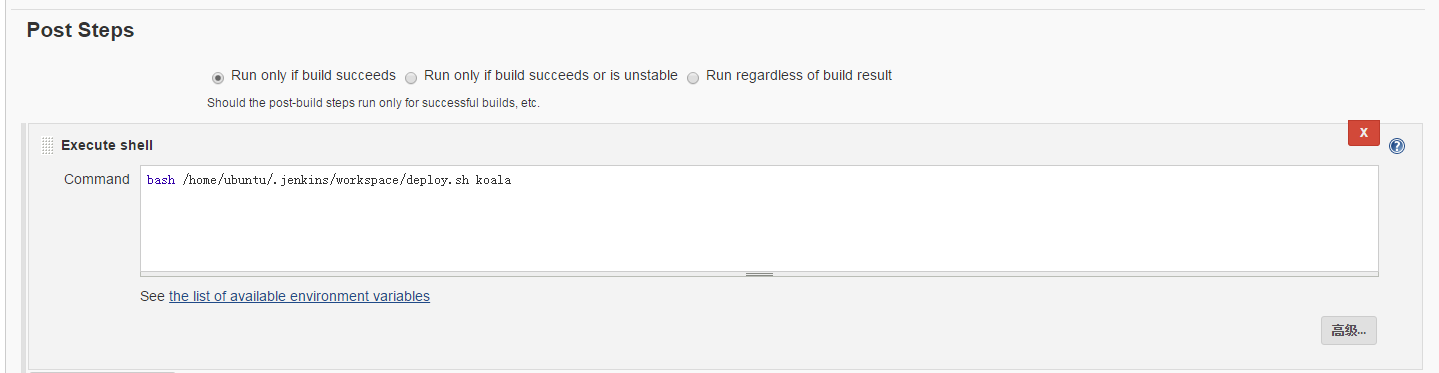Click the "Should the post-build steps run" help text
The image size is (1439, 373).
(x=373, y=103)
